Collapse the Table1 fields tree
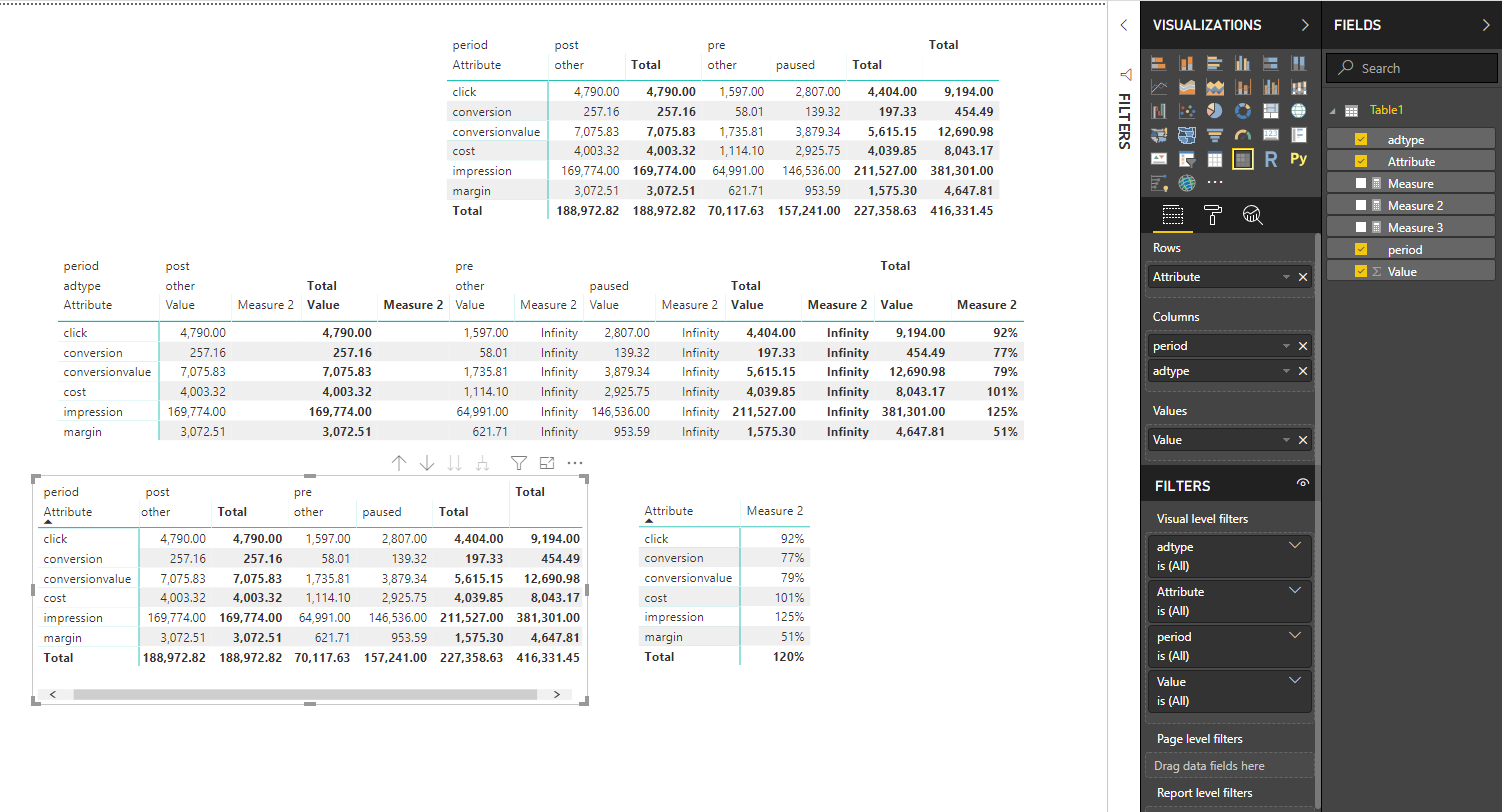The height and width of the screenshot is (812, 1502). pos(1333,111)
